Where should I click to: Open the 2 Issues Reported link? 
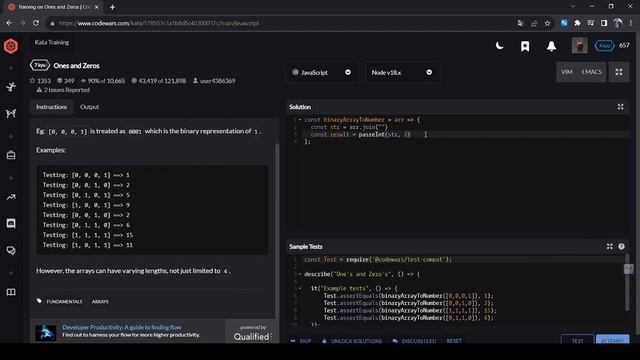pyautogui.click(x=63, y=90)
